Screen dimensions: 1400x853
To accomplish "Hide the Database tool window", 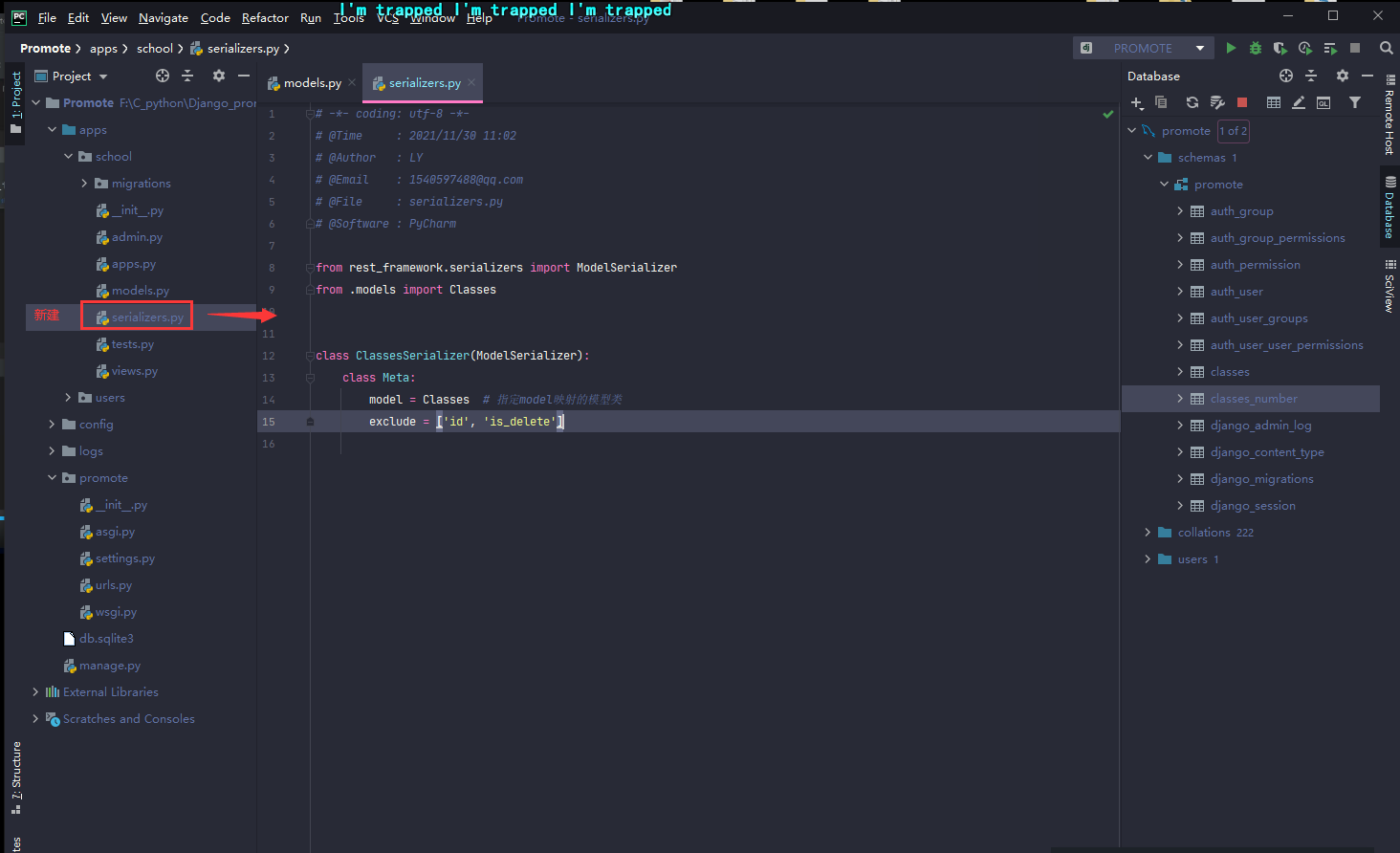I will (x=1367, y=76).
